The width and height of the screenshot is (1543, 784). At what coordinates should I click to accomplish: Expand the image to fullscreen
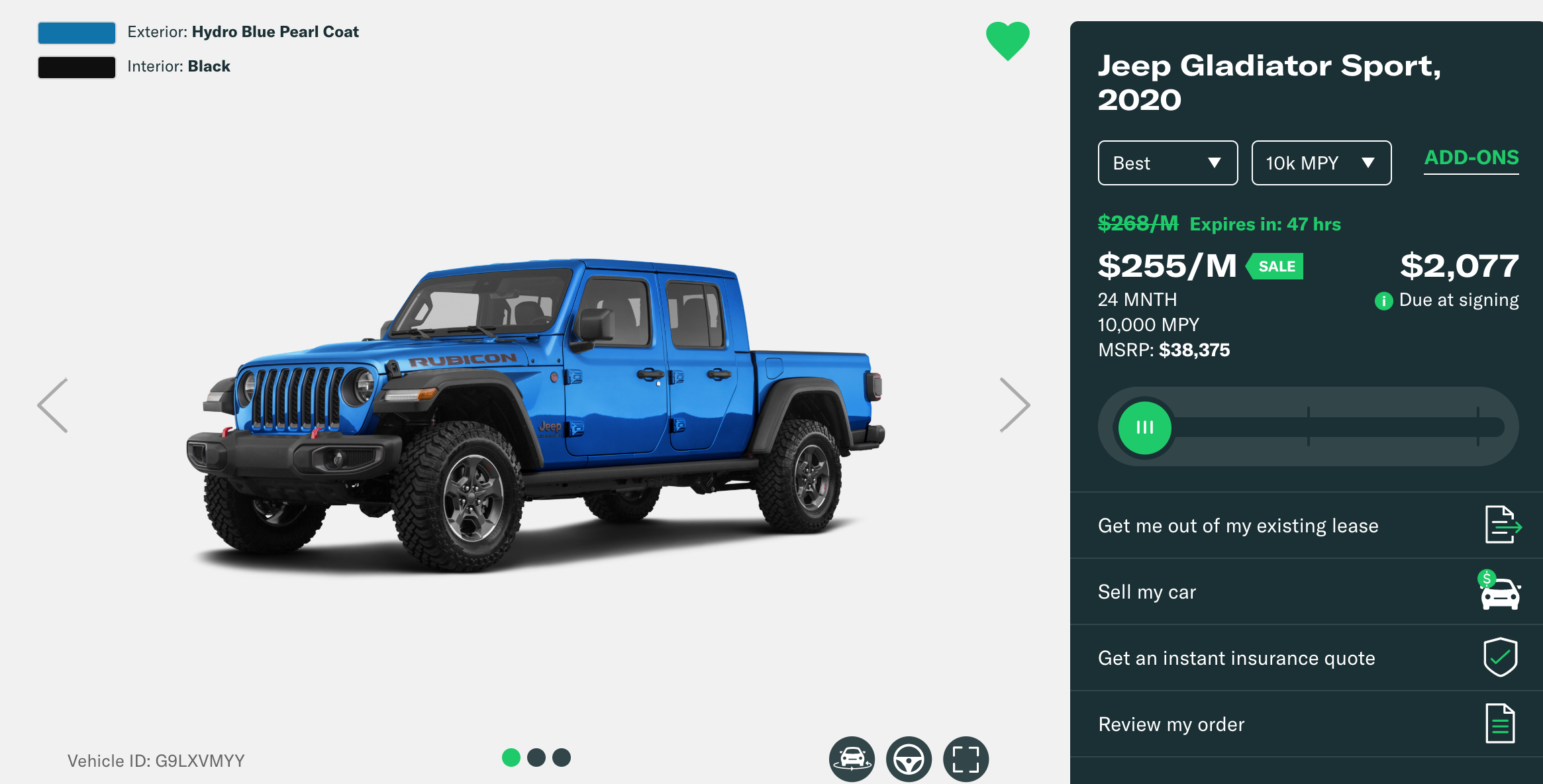pyautogui.click(x=966, y=759)
